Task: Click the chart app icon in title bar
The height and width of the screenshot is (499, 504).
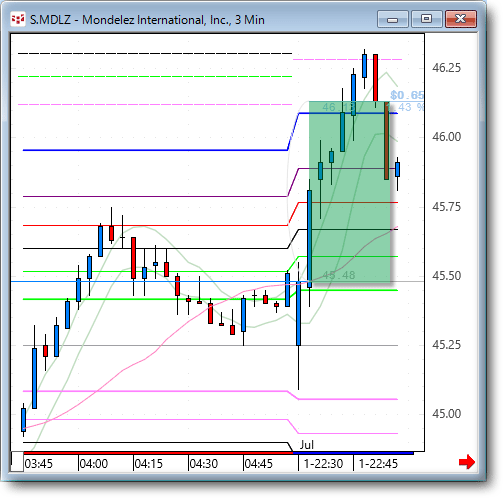Action: click(18, 20)
